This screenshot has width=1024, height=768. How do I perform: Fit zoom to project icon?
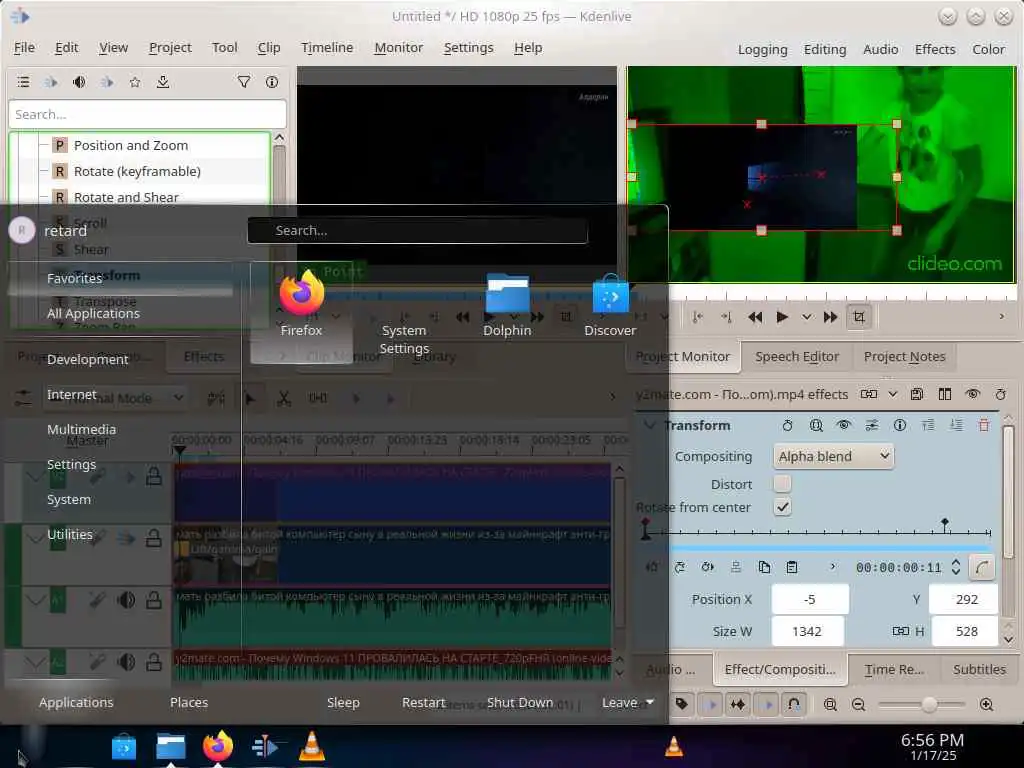click(830, 704)
